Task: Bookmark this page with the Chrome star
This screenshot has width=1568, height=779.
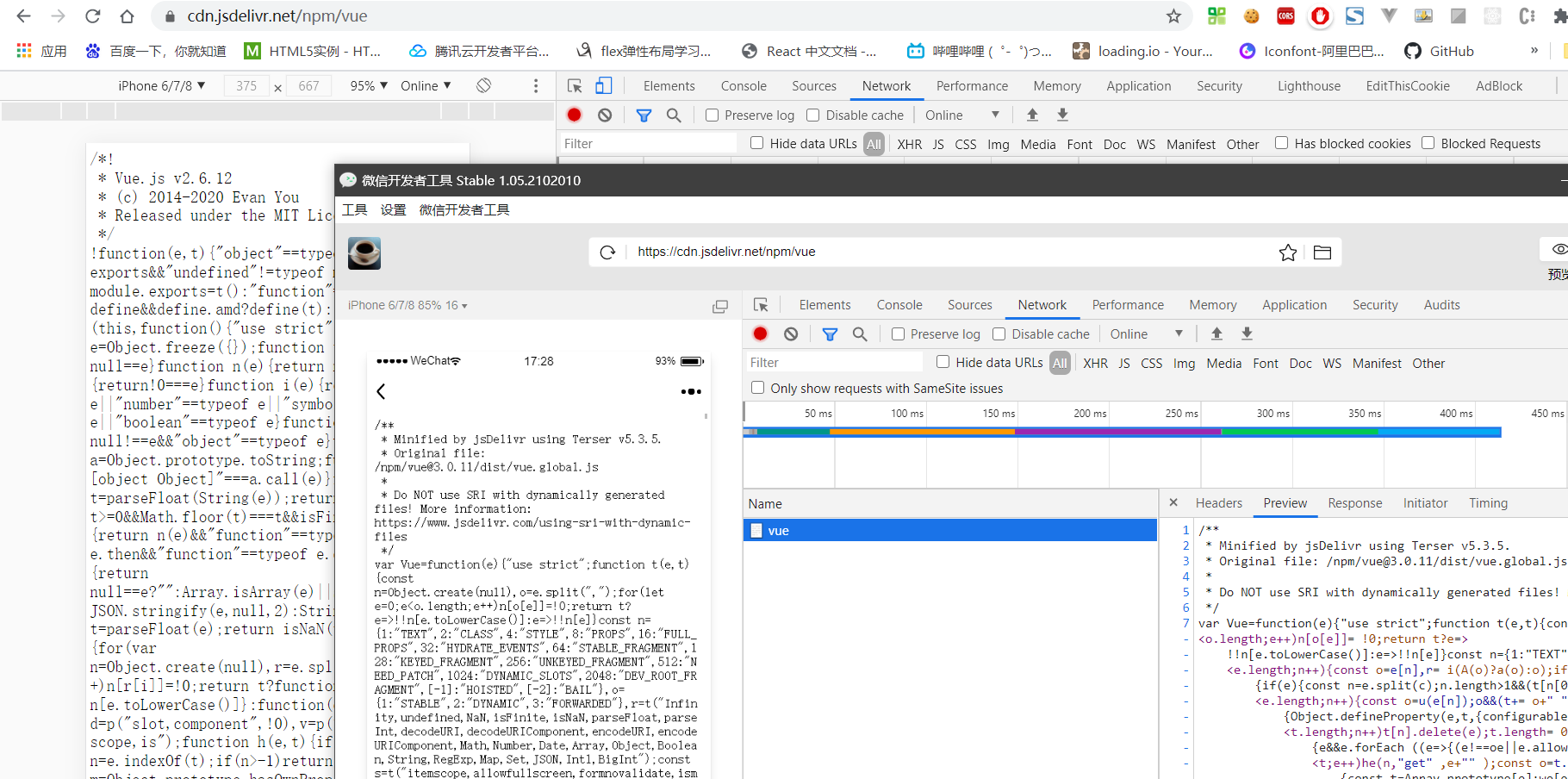Action: [x=1173, y=16]
